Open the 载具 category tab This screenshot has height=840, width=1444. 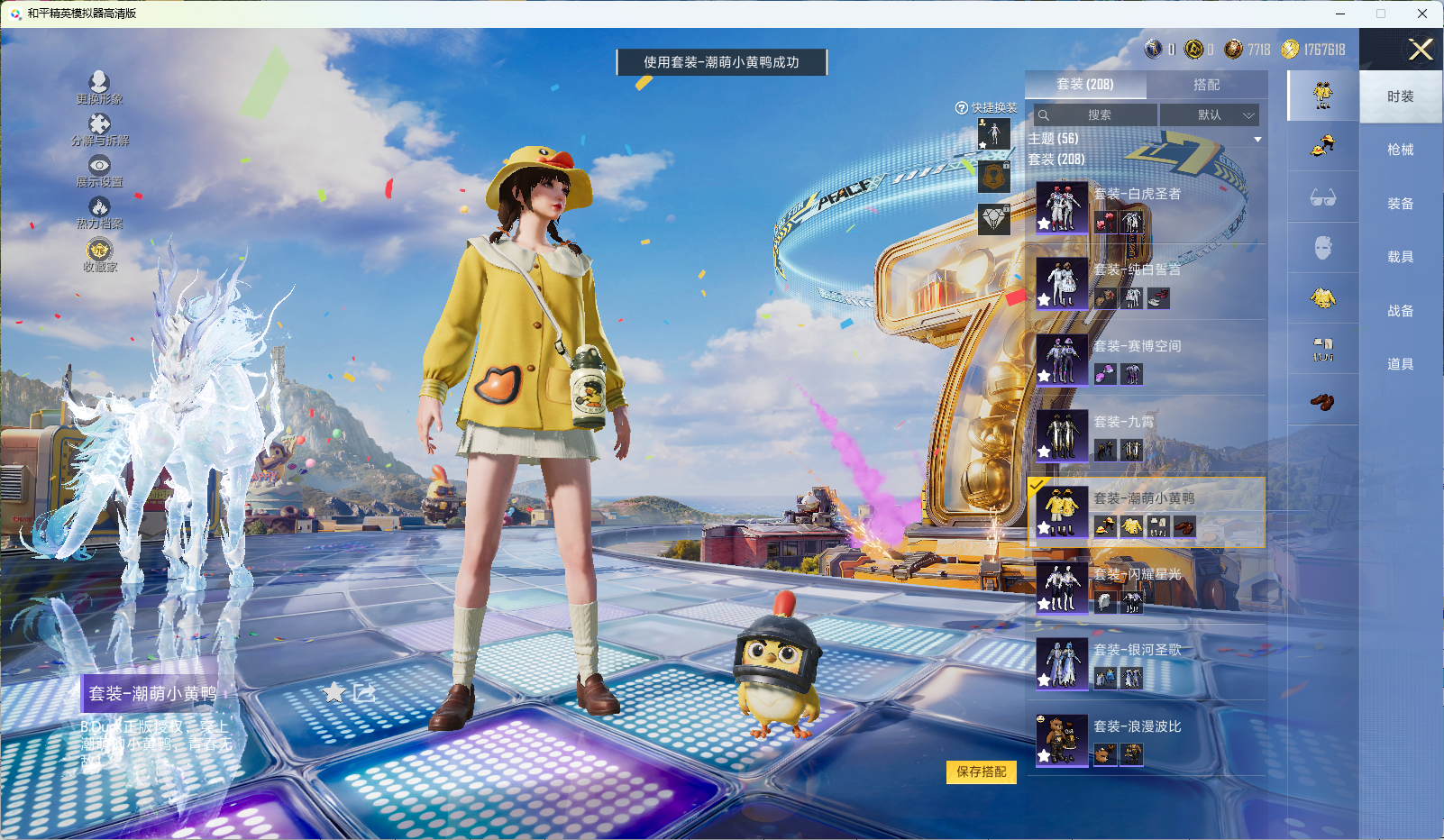pyautogui.click(x=1401, y=257)
